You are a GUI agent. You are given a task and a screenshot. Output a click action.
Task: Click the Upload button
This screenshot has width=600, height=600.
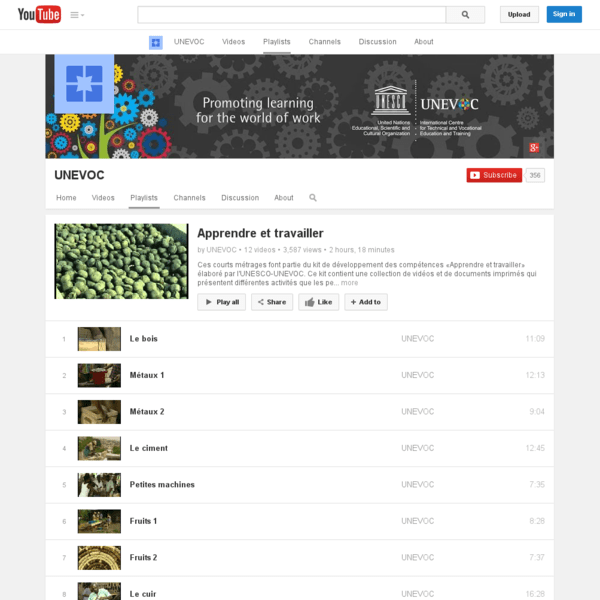point(519,14)
